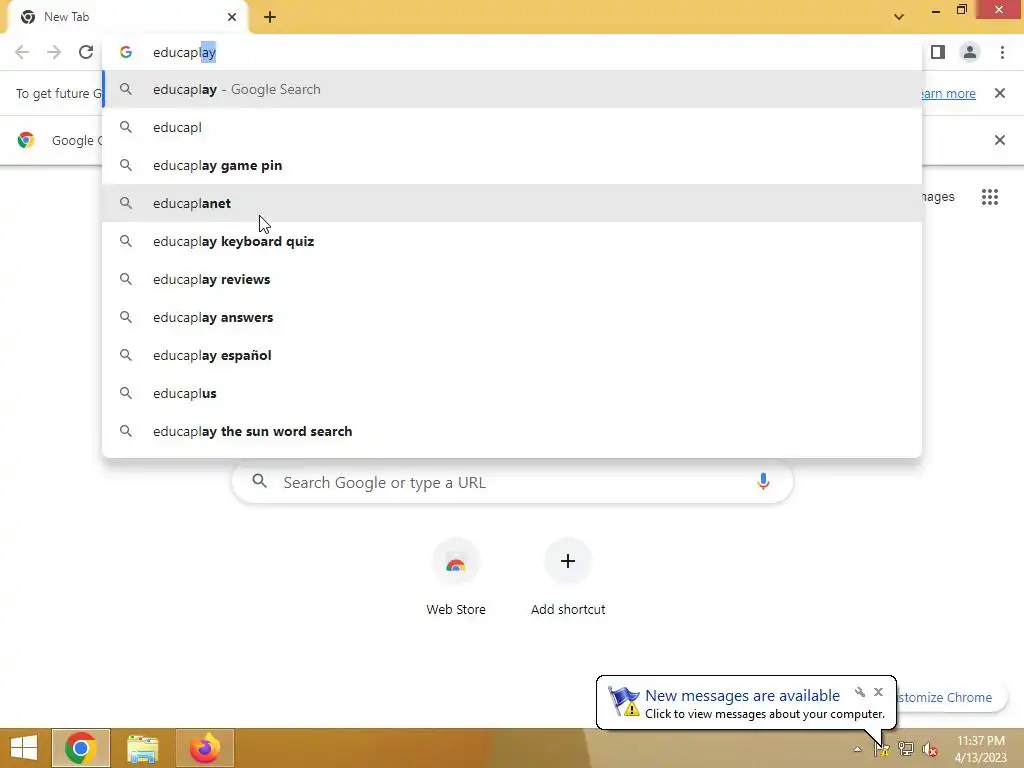Open the Google apps grid icon
1024x768 pixels.
[989, 197]
